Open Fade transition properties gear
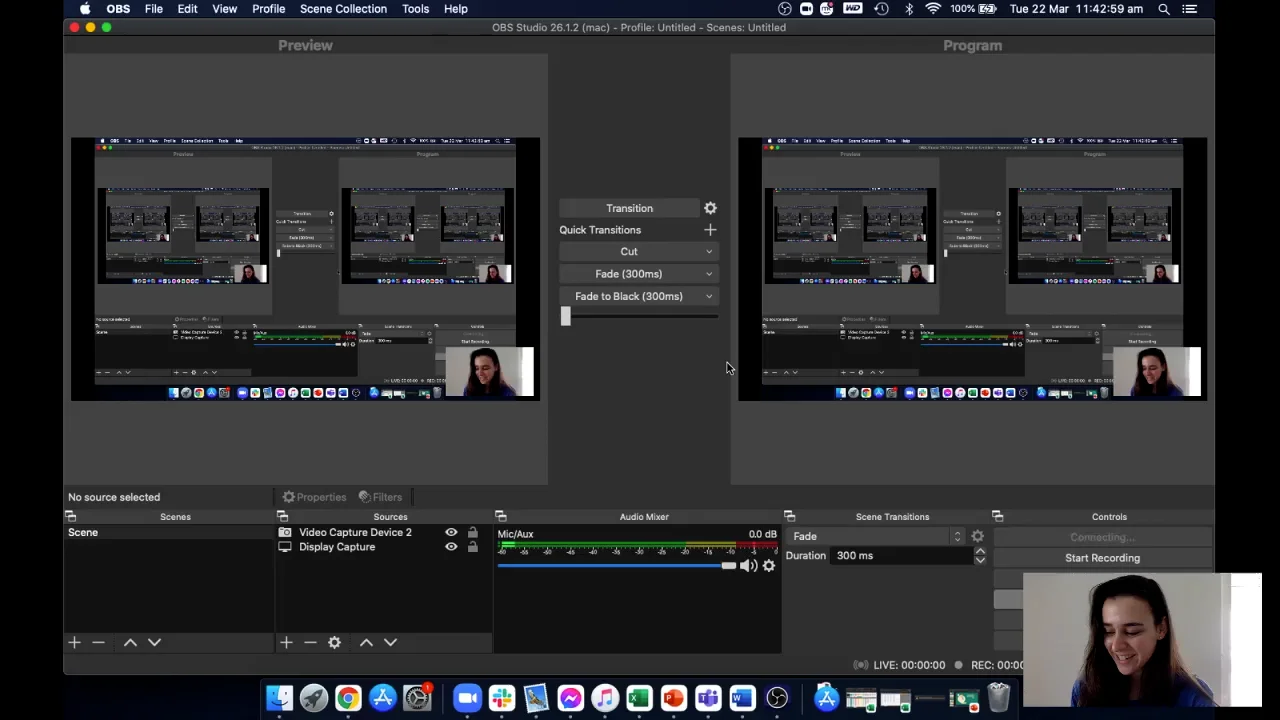1280x720 pixels. [x=977, y=537]
